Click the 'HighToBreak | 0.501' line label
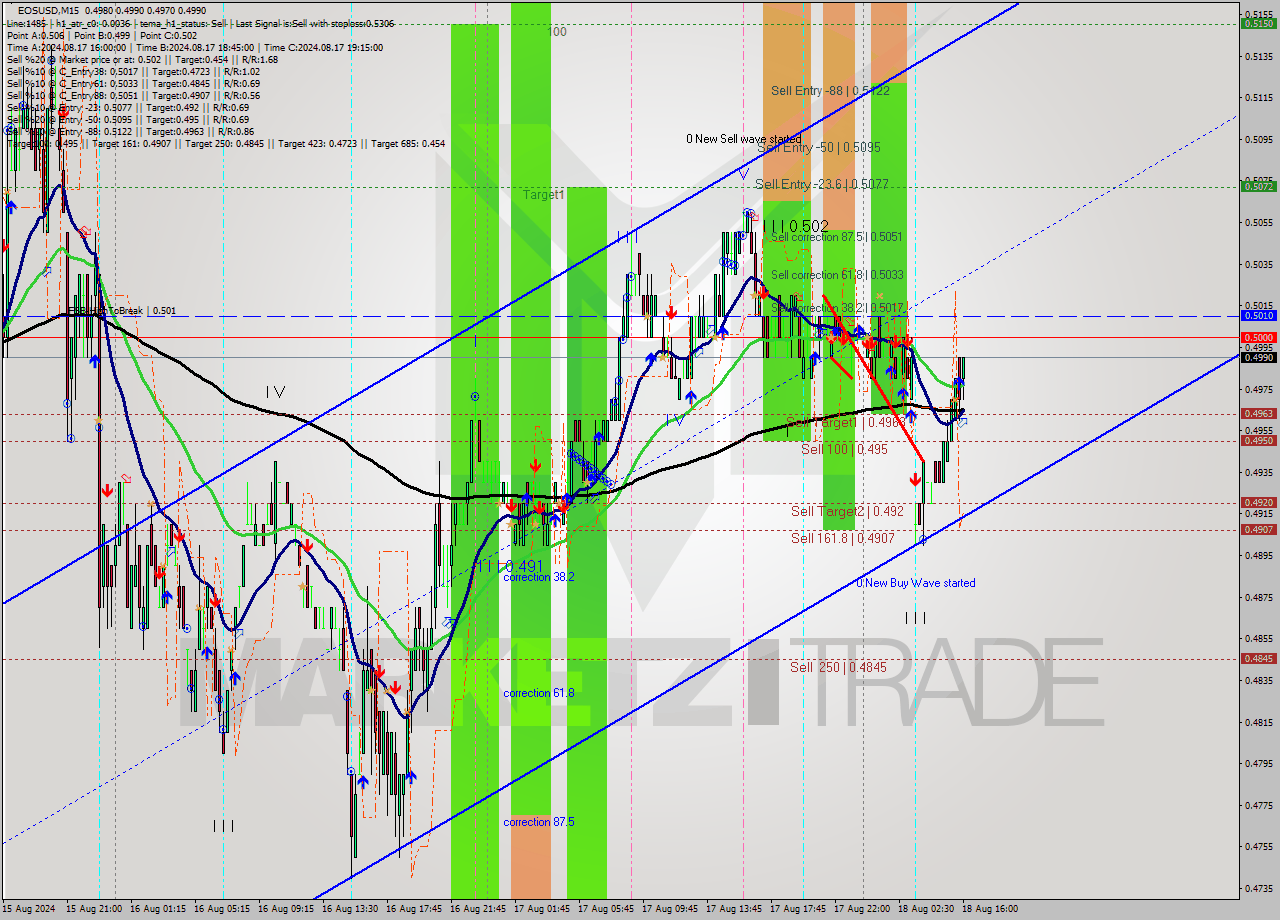This screenshot has height=920, width=1280. click(122, 310)
